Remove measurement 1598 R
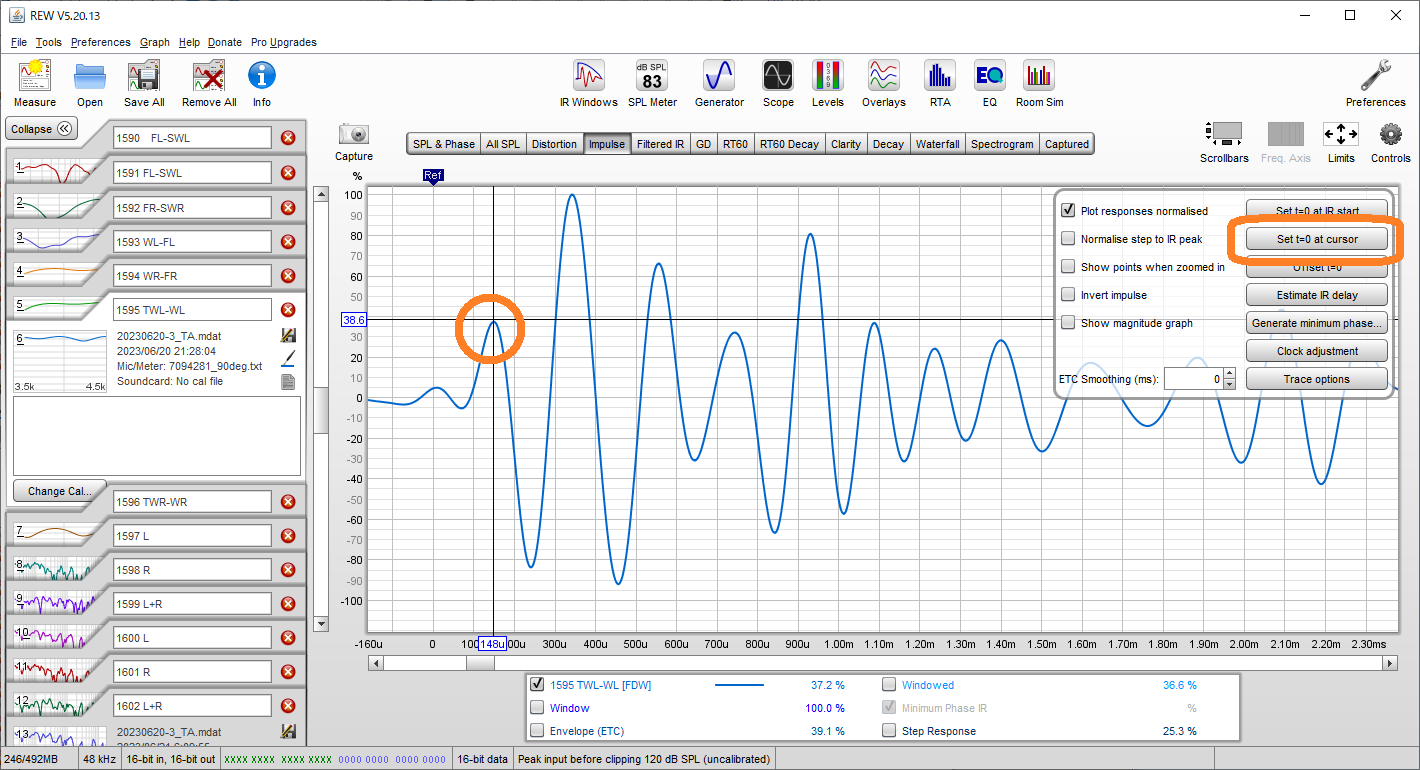The width and height of the screenshot is (1420, 770). point(288,570)
